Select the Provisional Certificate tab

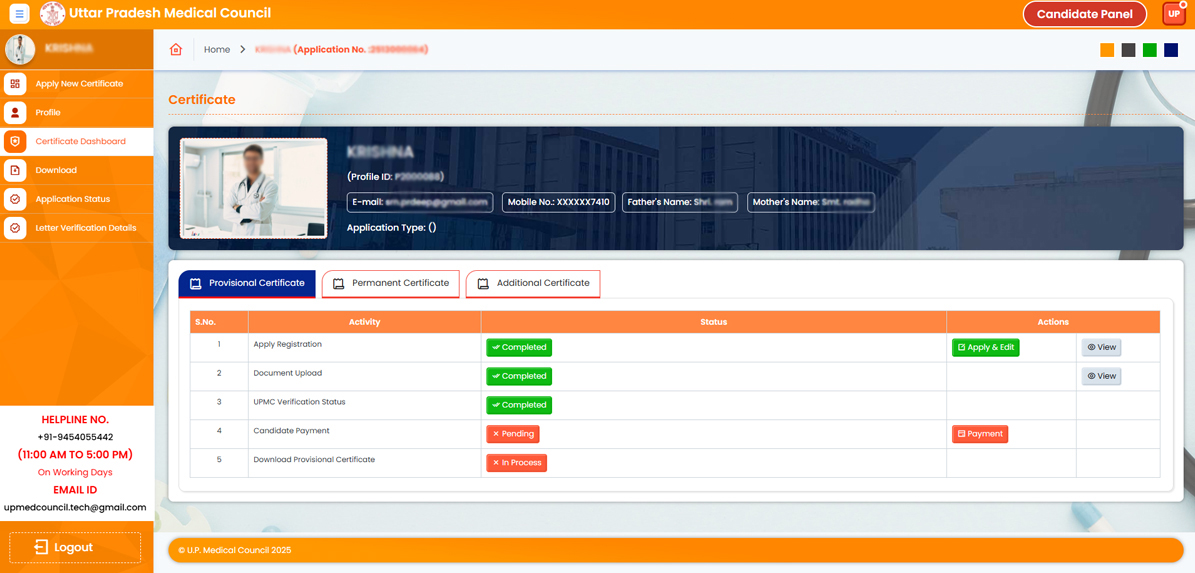point(247,284)
